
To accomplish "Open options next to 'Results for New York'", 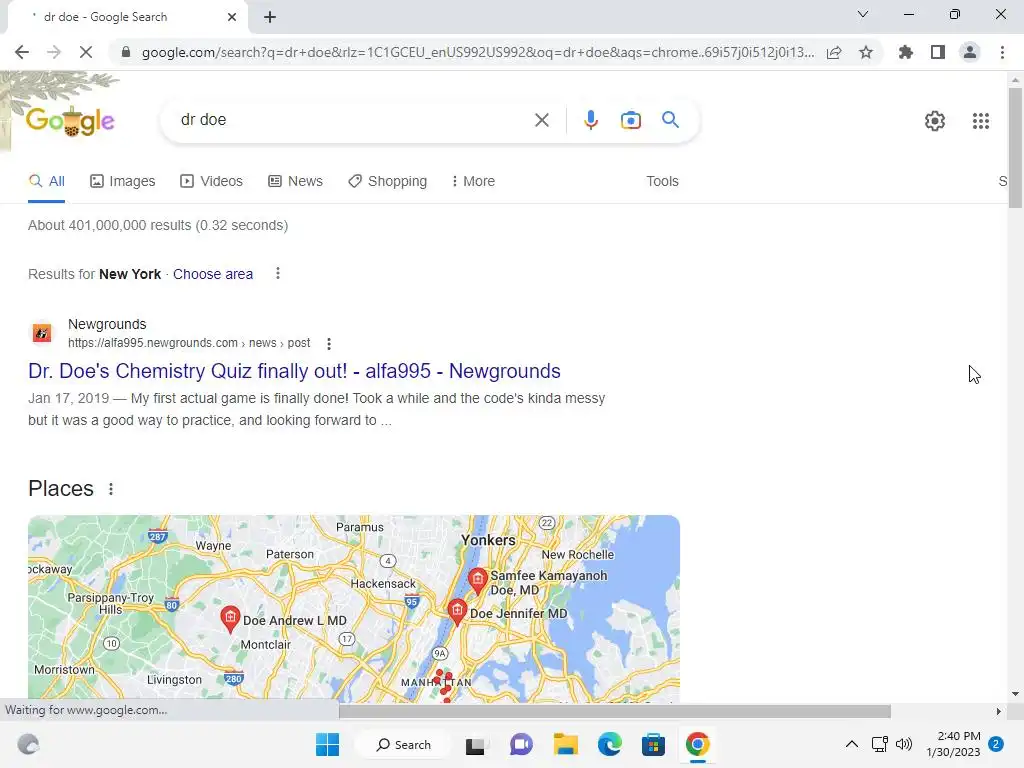I will [x=278, y=274].
